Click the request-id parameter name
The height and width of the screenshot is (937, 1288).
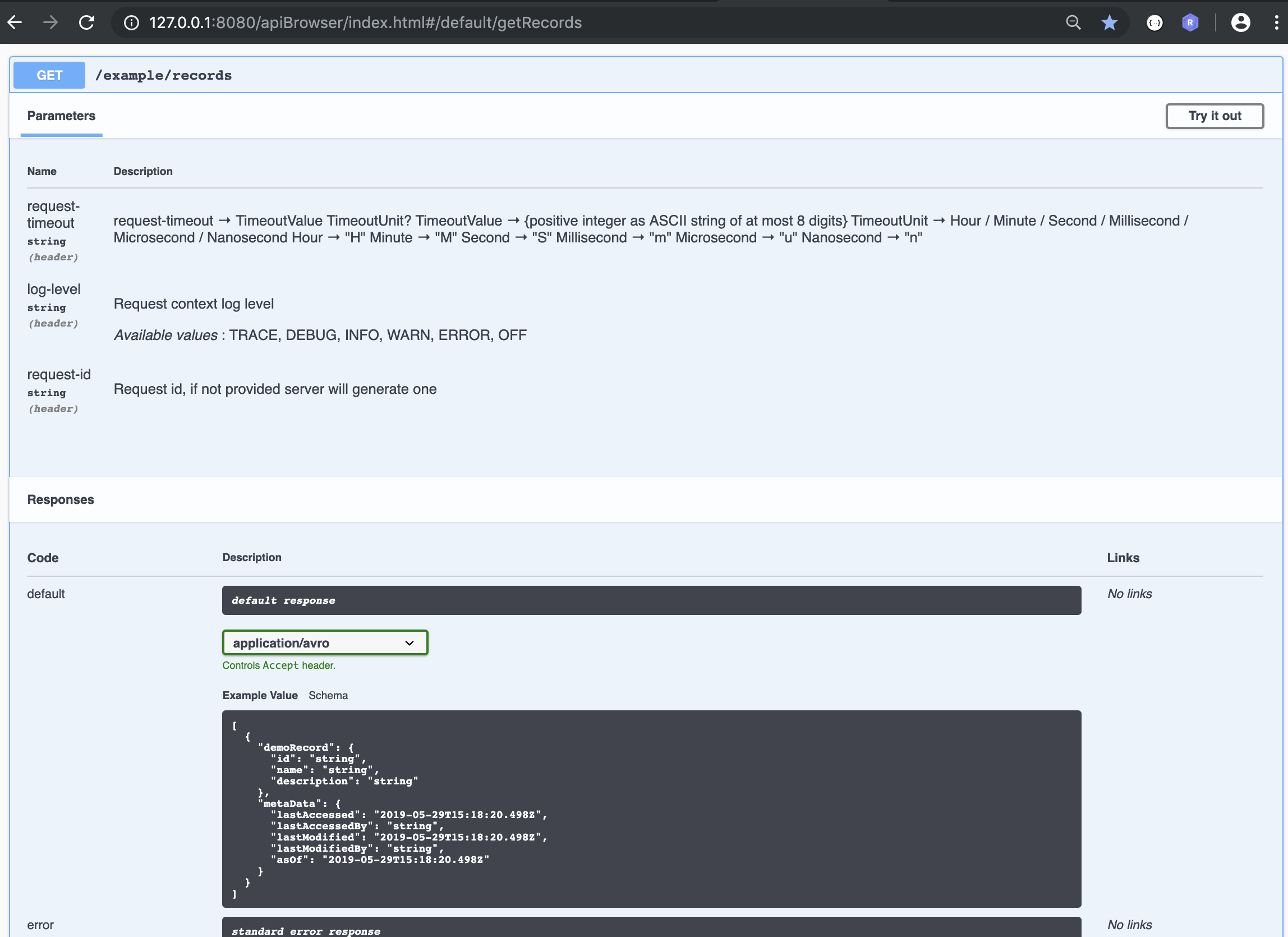pos(59,374)
